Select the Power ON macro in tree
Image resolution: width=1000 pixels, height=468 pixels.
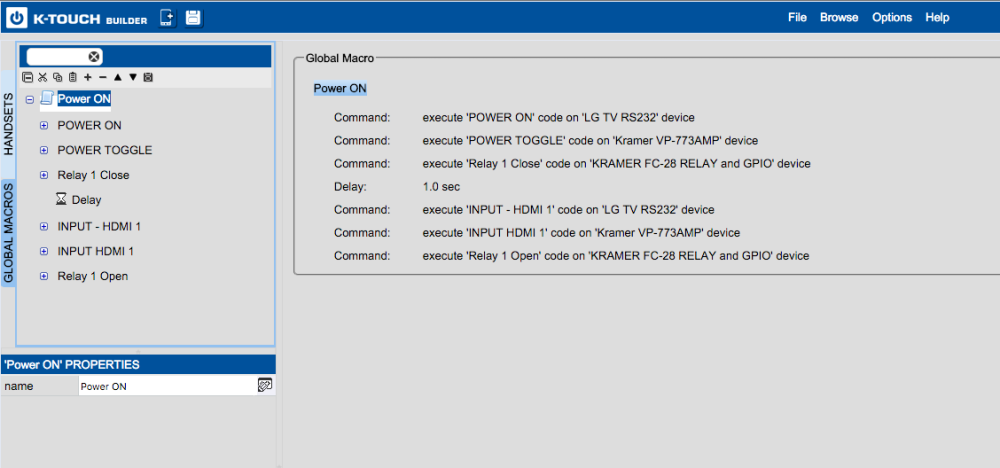(84, 99)
